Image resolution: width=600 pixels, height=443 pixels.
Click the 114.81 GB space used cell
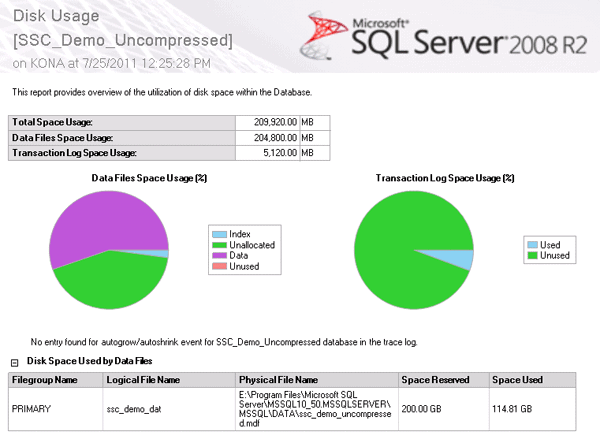532,409
